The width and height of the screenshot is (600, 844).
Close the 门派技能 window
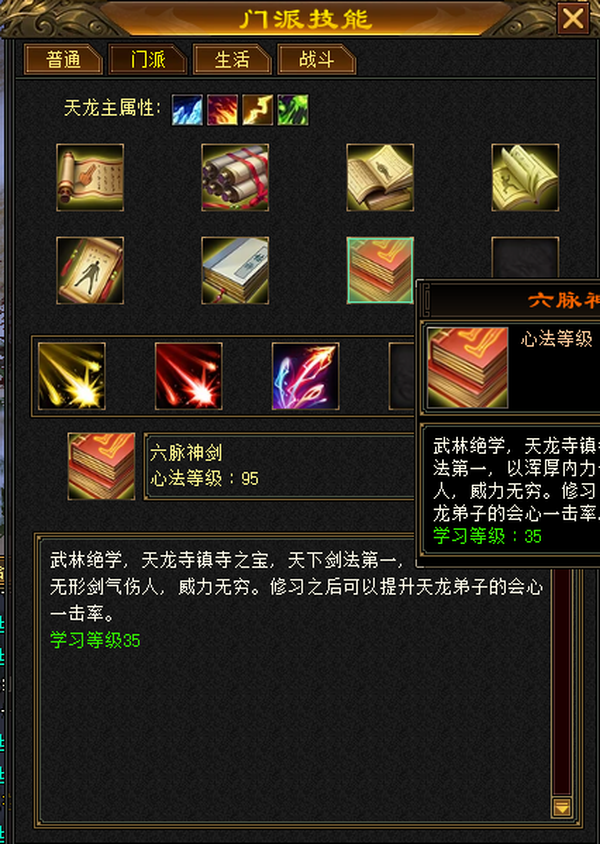coord(573,19)
